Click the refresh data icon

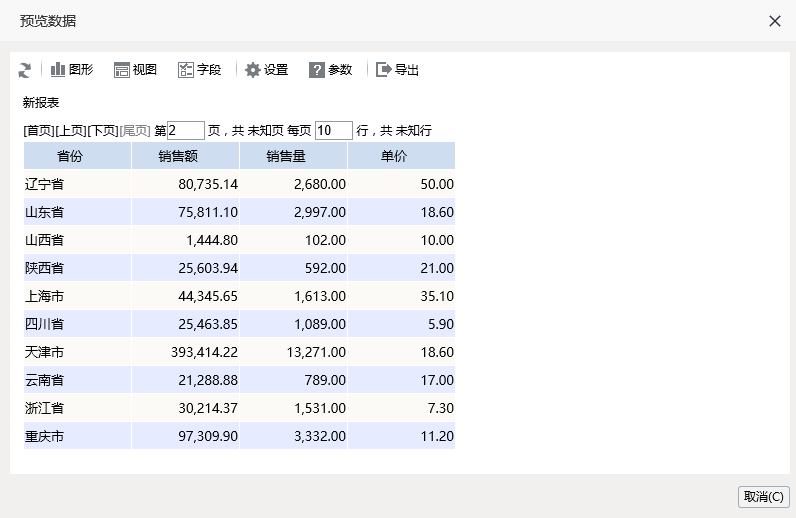click(x=24, y=70)
